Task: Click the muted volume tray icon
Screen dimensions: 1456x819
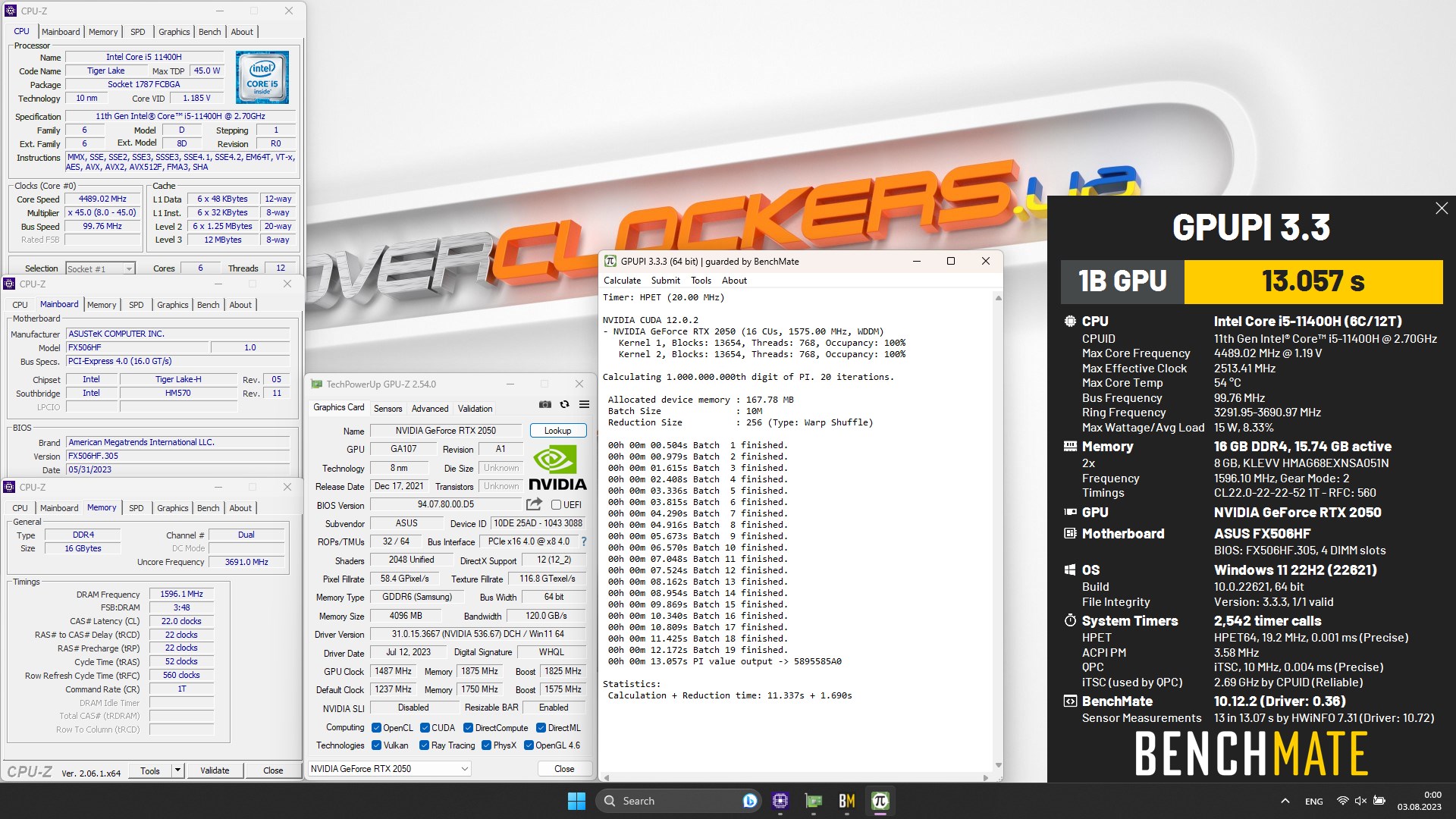Action: (x=1360, y=801)
